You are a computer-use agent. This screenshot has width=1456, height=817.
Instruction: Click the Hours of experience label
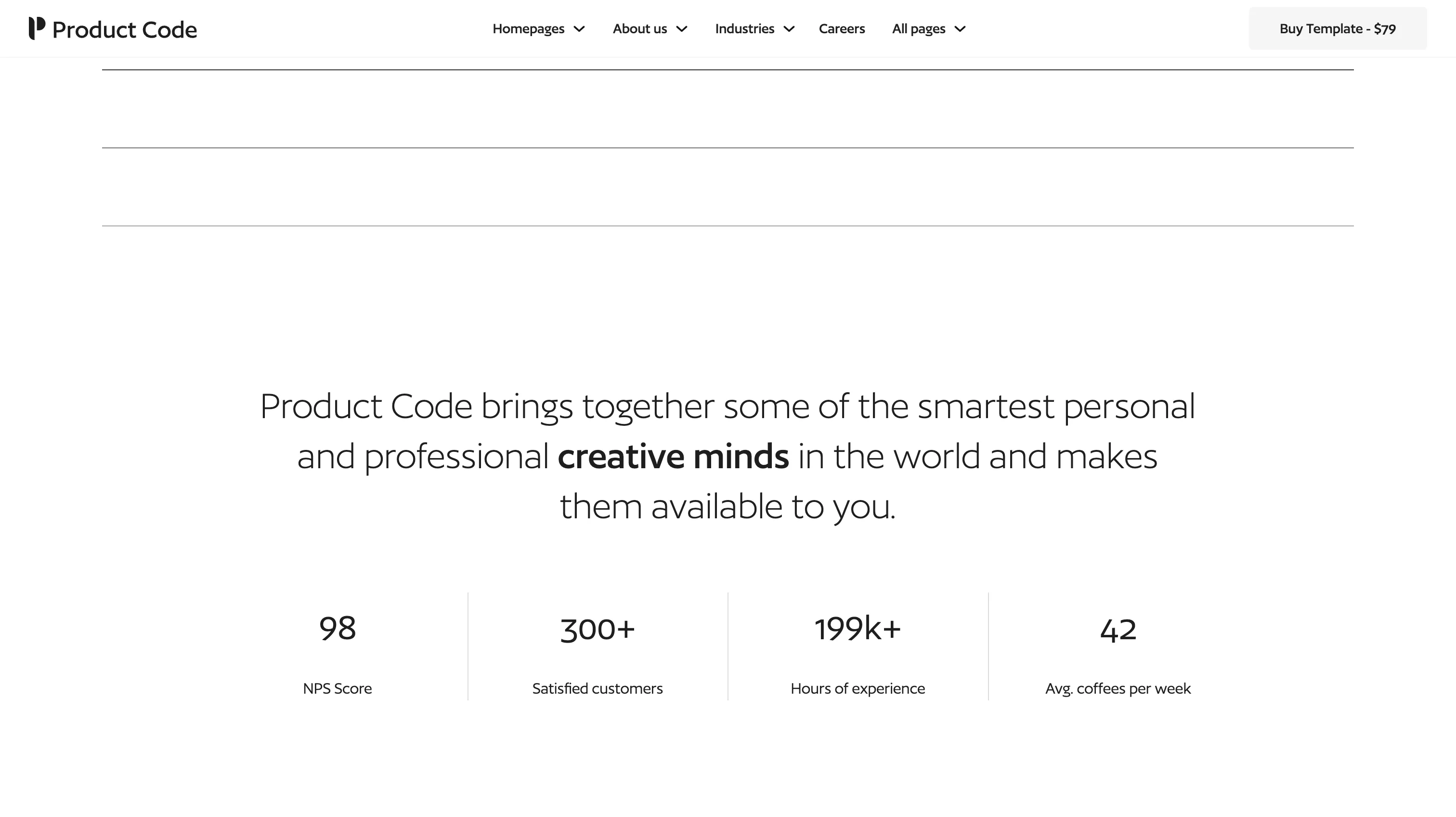coord(858,689)
